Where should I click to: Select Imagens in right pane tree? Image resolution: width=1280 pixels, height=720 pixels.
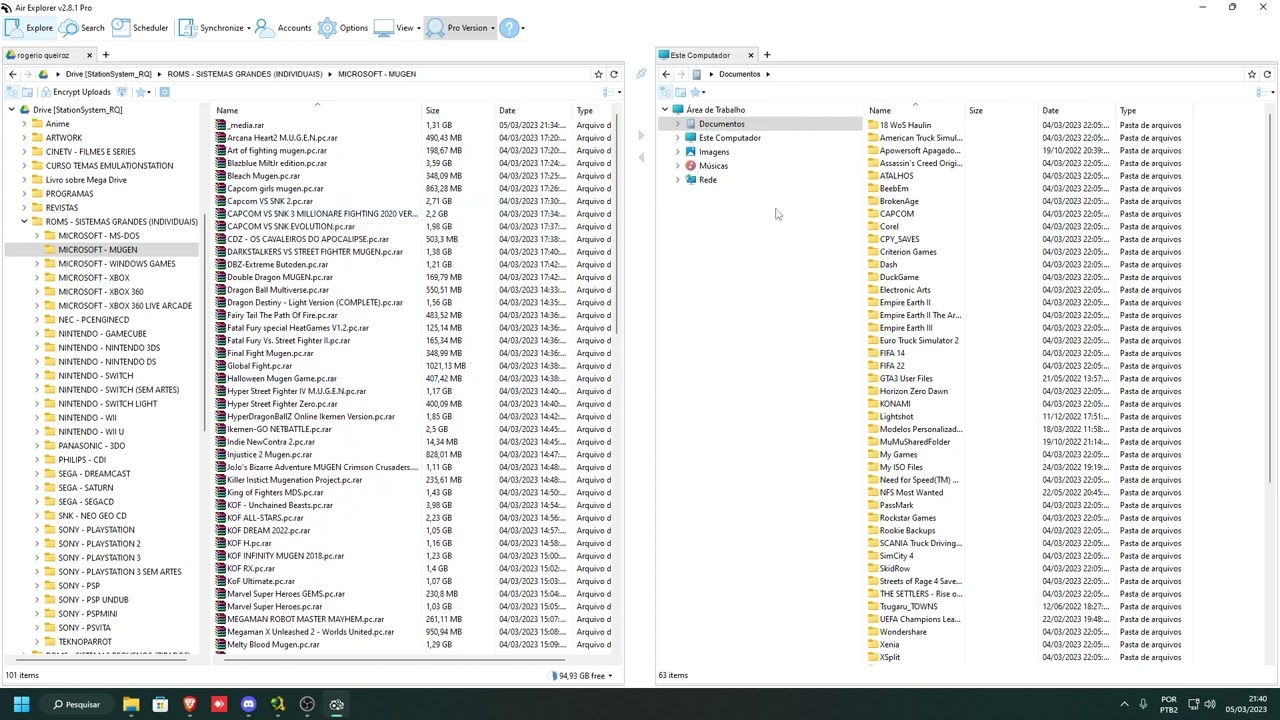(714, 152)
